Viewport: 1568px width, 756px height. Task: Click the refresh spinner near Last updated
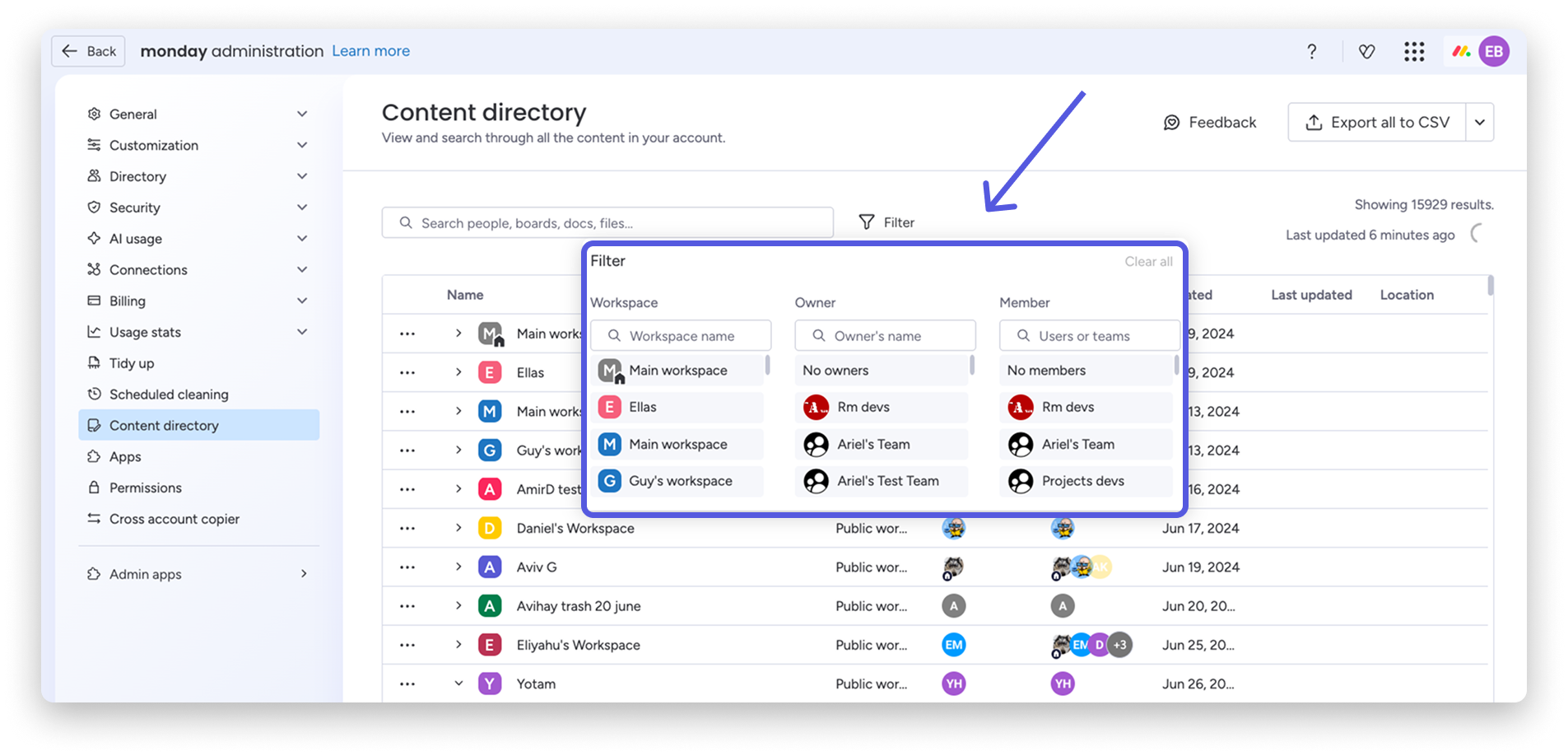(1478, 234)
